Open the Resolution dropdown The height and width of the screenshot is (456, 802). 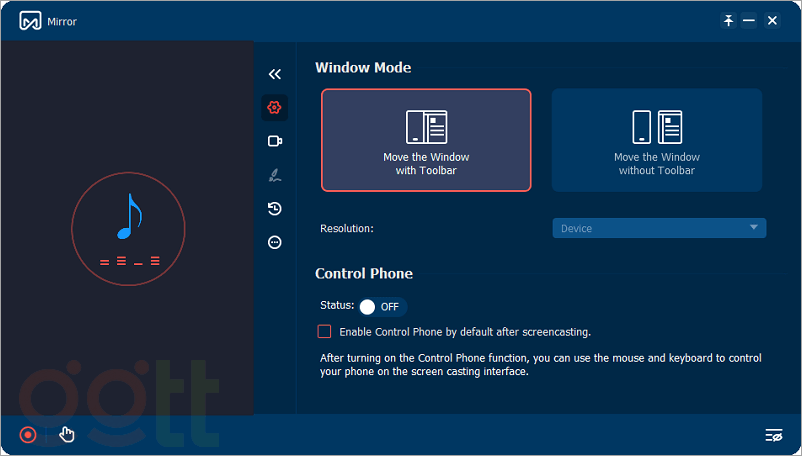pyautogui.click(x=658, y=228)
